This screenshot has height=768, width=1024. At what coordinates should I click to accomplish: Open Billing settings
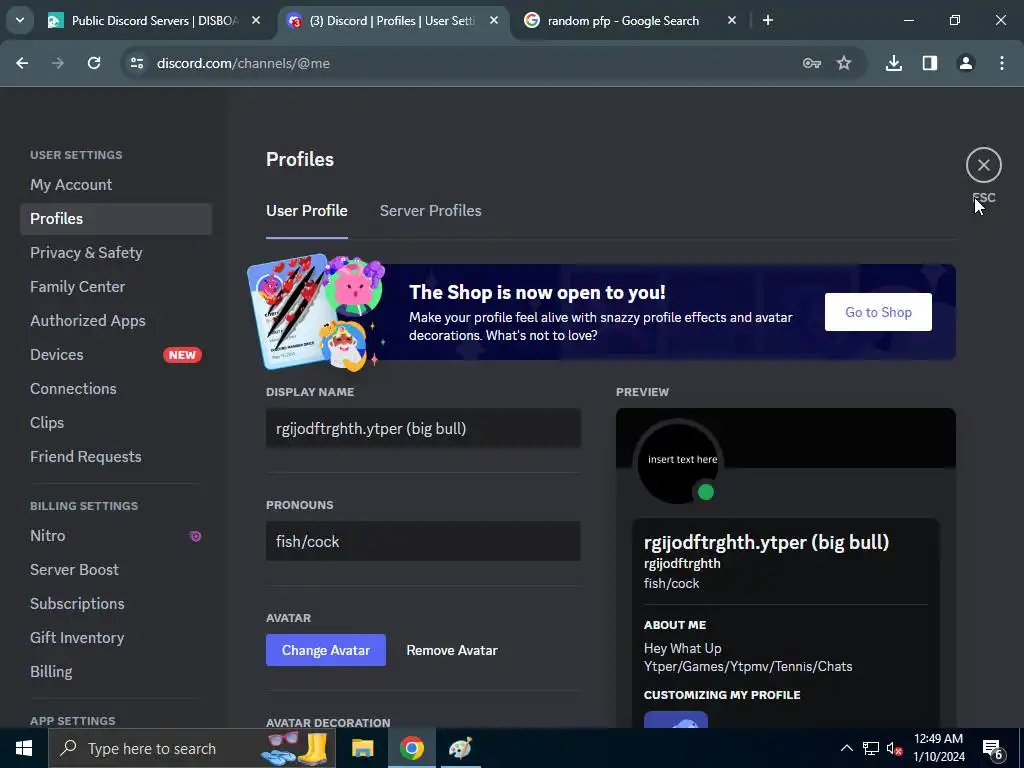point(116,671)
